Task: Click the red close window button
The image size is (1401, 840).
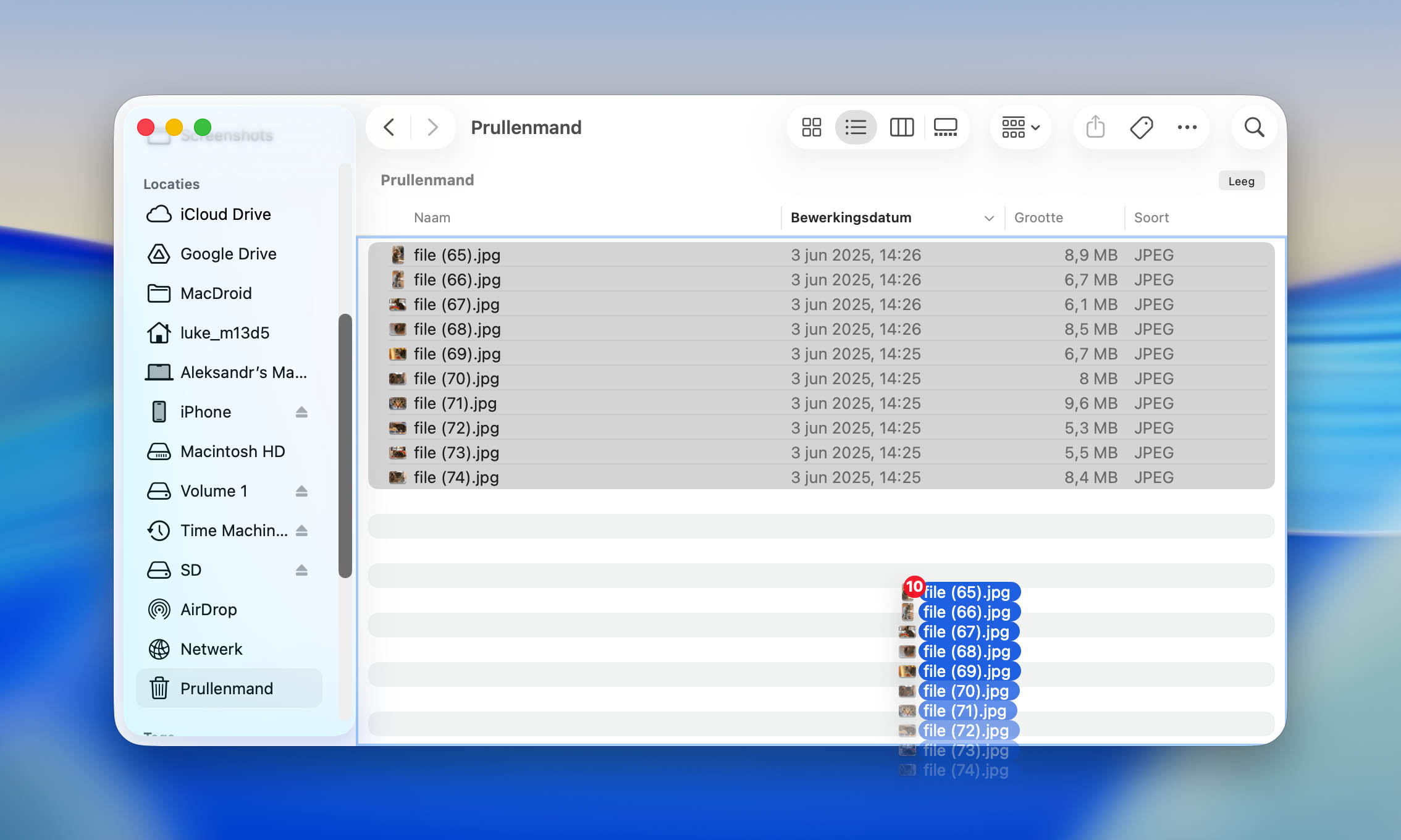Action: (x=146, y=127)
